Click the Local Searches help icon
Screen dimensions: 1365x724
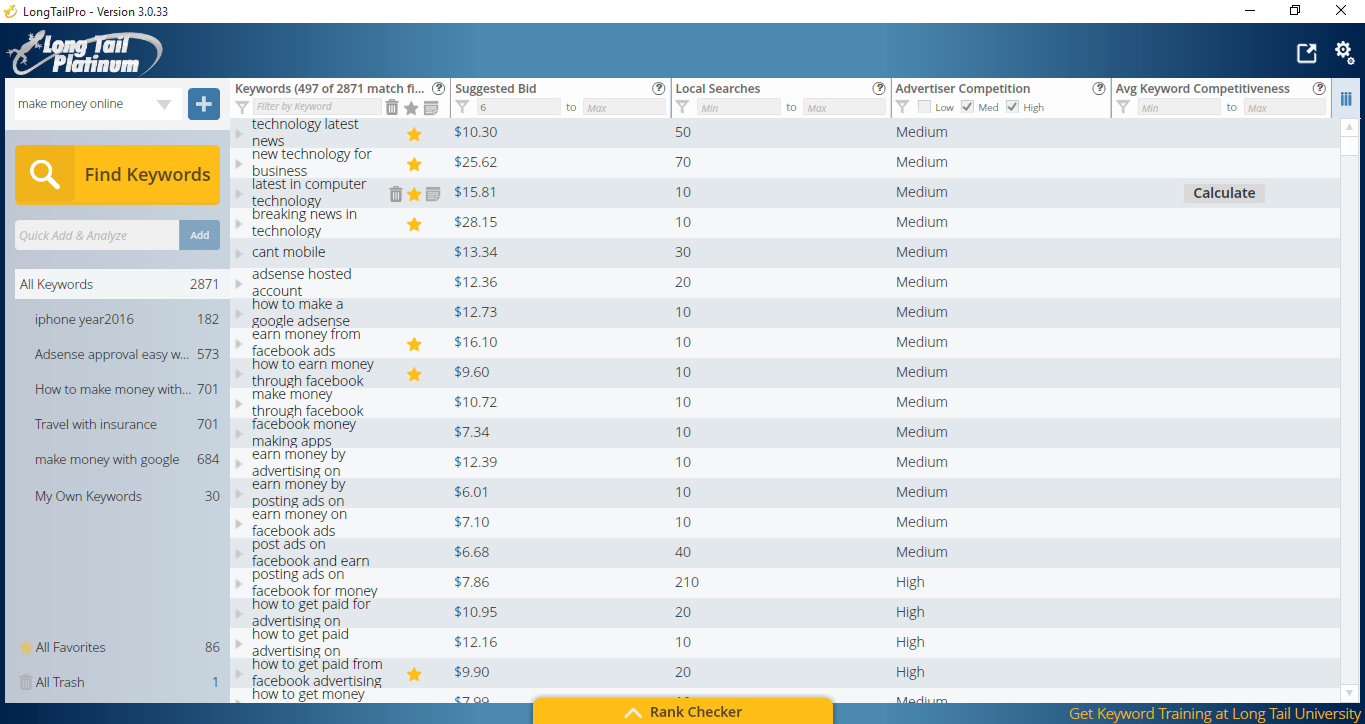pyautogui.click(x=879, y=89)
